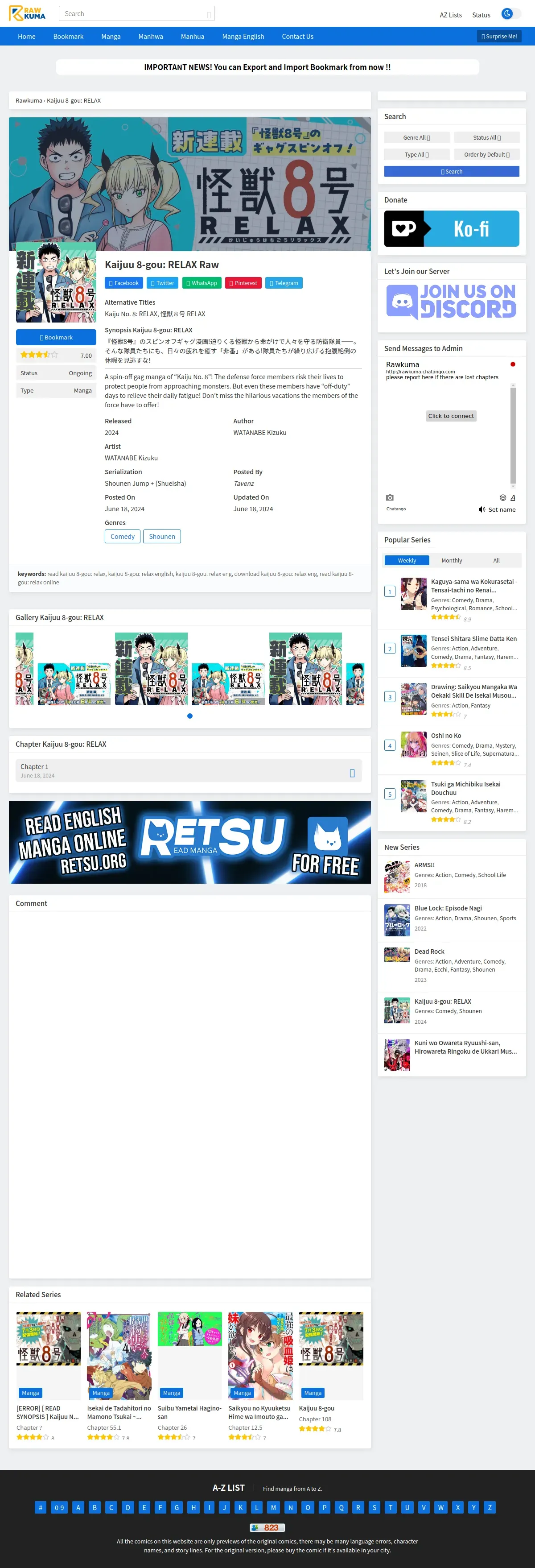Viewport: 535px width, 1568px height.
Task: Click Chatango chat scrollbar
Action: [513, 435]
